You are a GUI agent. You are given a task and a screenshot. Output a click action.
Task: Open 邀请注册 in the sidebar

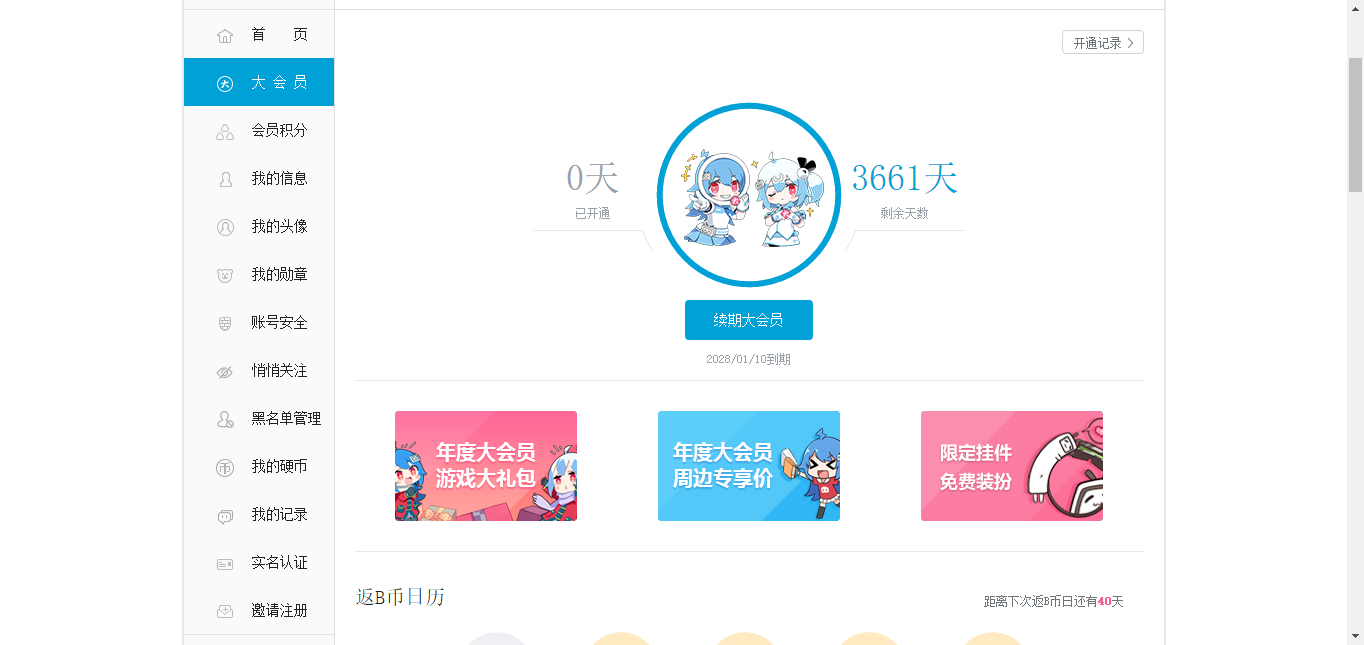coord(259,611)
